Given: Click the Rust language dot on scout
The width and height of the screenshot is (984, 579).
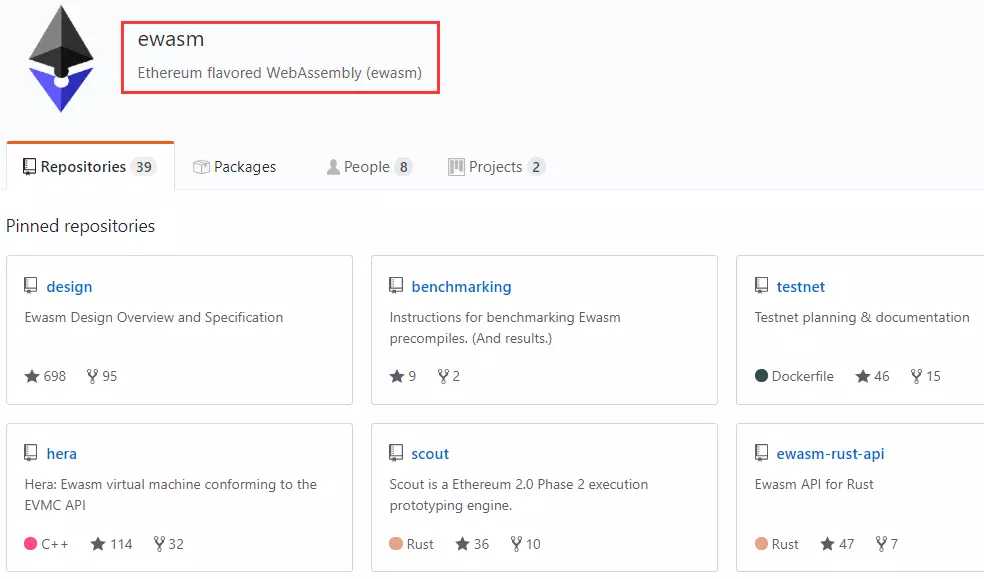Looking at the screenshot, I should pyautogui.click(x=395, y=543).
